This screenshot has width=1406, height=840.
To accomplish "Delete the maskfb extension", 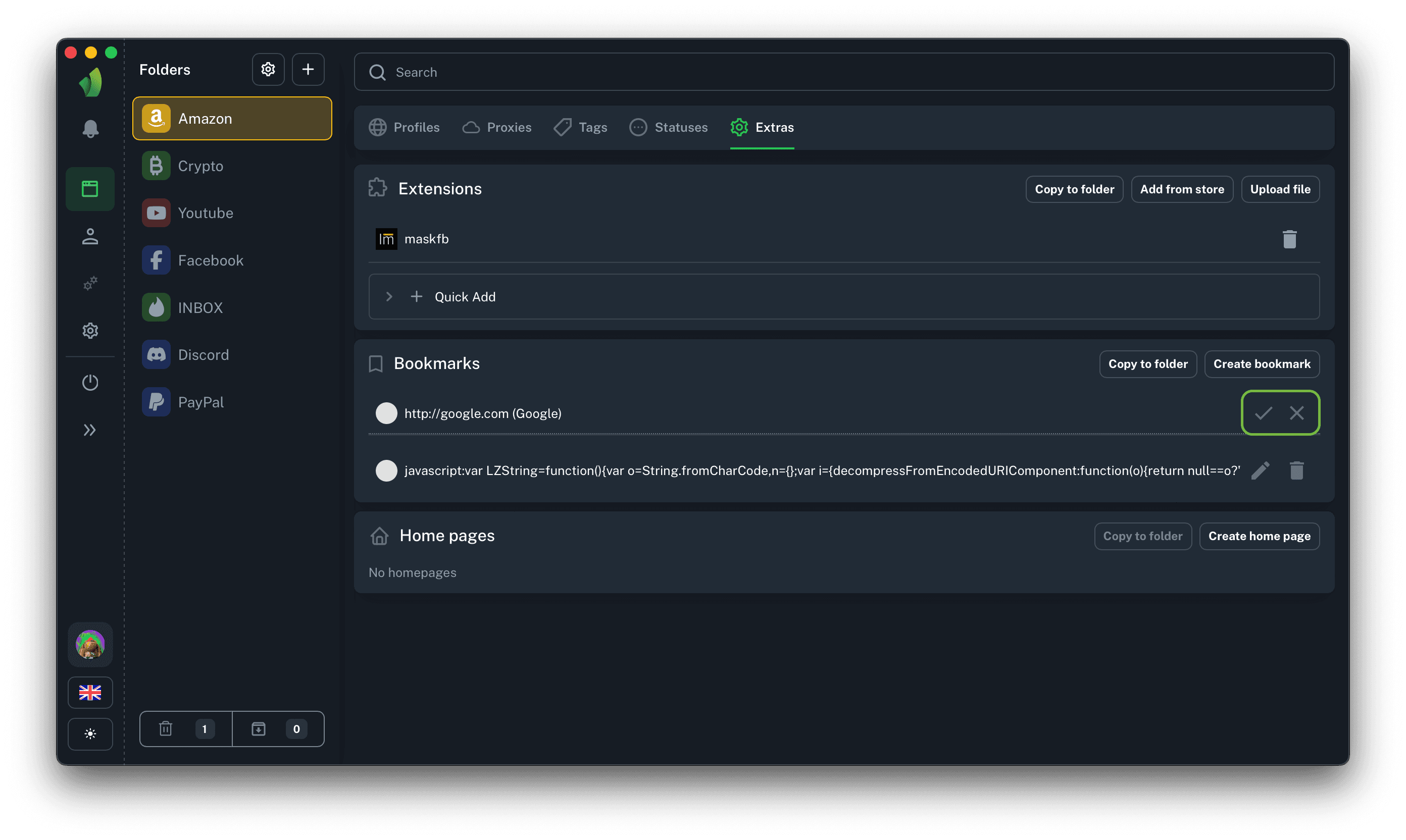I will pos(1289,239).
